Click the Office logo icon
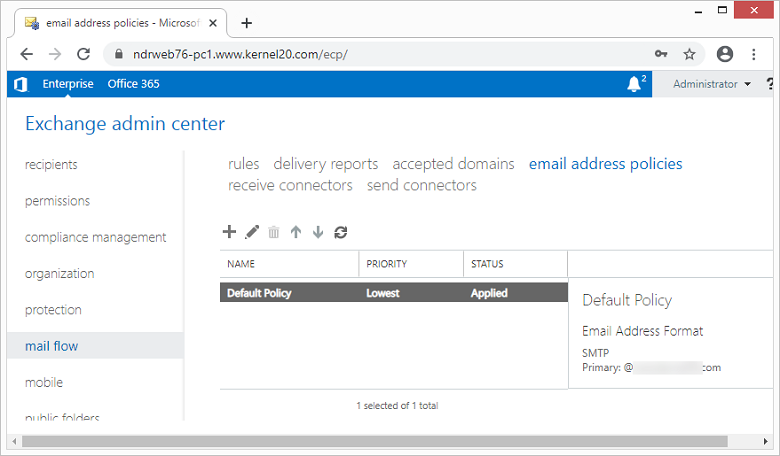780x456 pixels. click(x=20, y=84)
